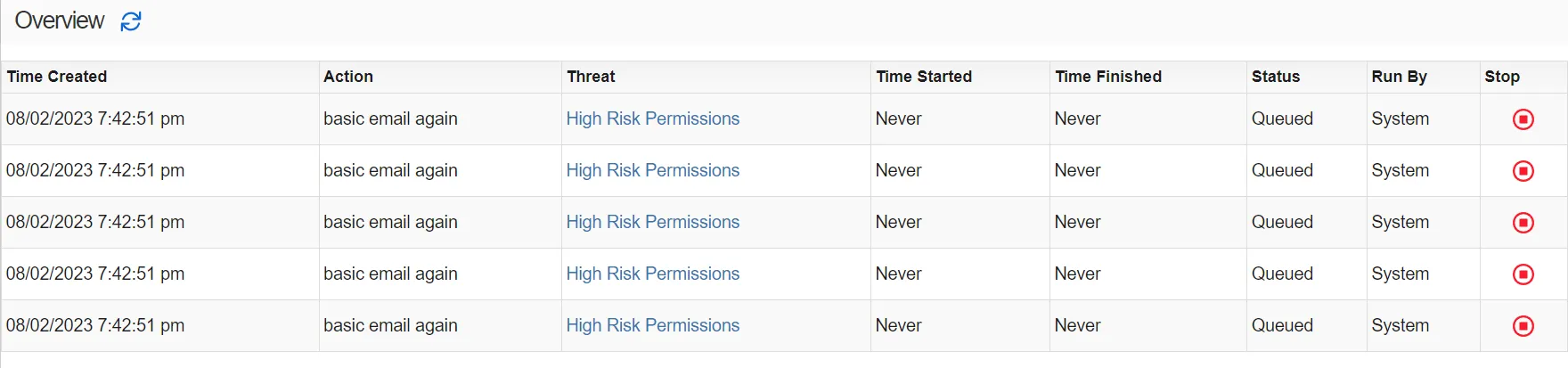Open last row High Risk Permissions link
1568x368 pixels.
[653, 325]
